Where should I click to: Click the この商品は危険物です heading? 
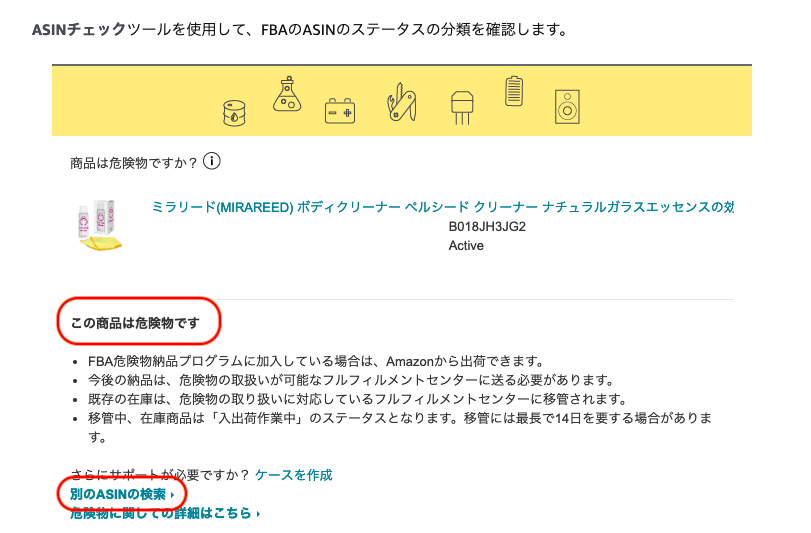135,323
